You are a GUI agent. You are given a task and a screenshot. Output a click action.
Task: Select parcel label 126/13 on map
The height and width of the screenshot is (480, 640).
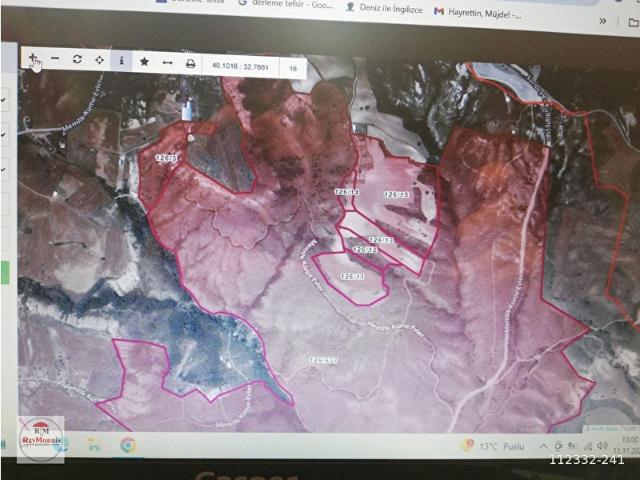click(381, 240)
